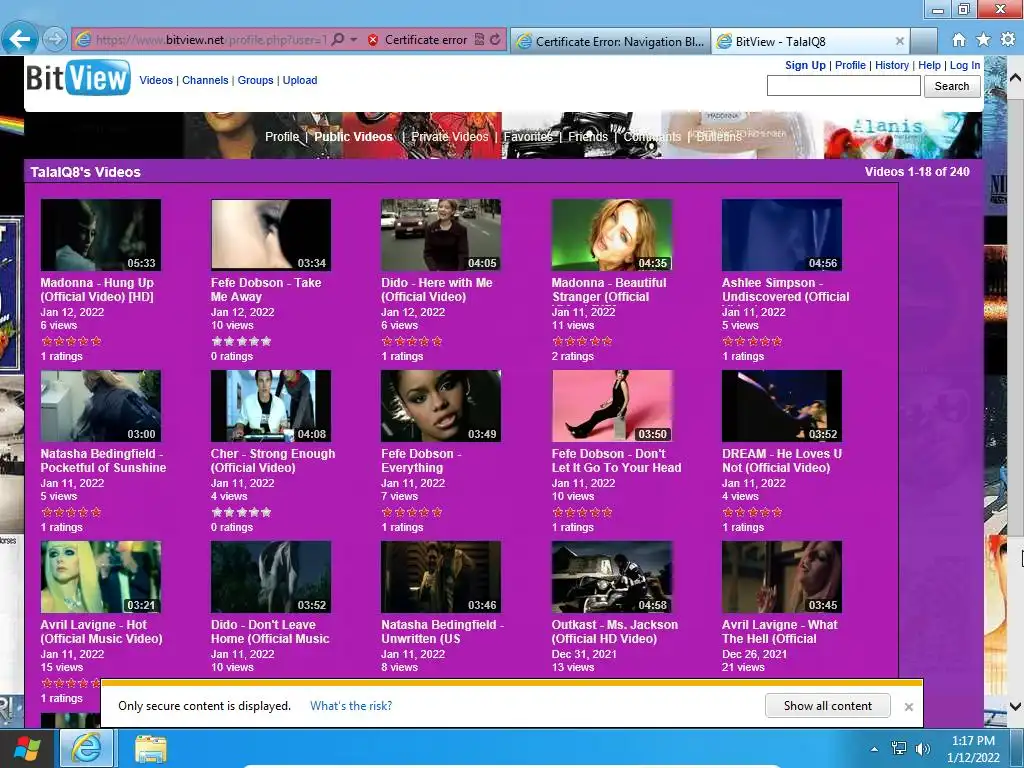Click the Log In link

(x=965, y=65)
